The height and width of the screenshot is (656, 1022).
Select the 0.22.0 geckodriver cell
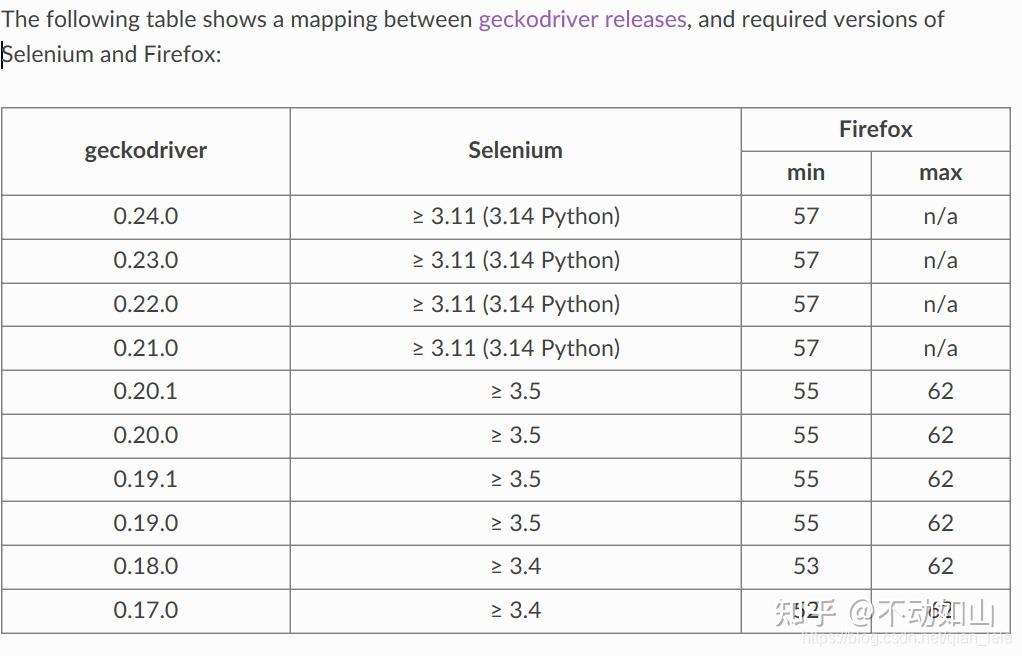click(x=146, y=304)
